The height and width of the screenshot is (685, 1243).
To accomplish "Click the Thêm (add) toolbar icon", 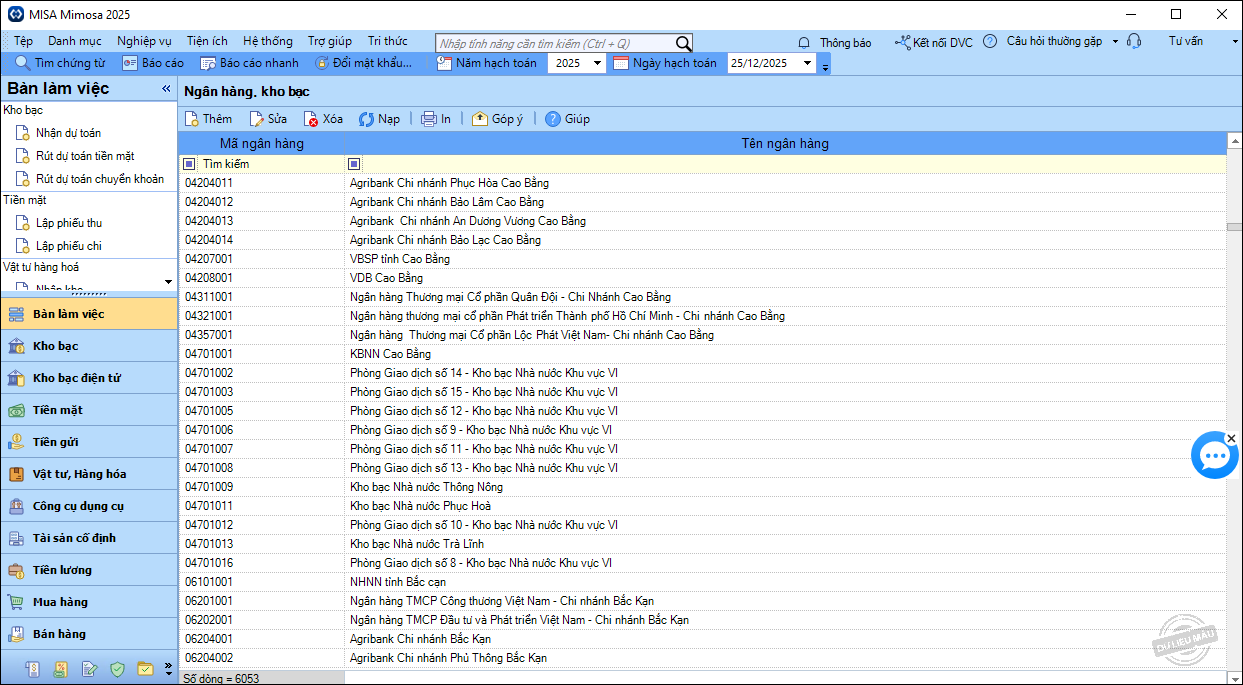I will pyautogui.click(x=192, y=119).
